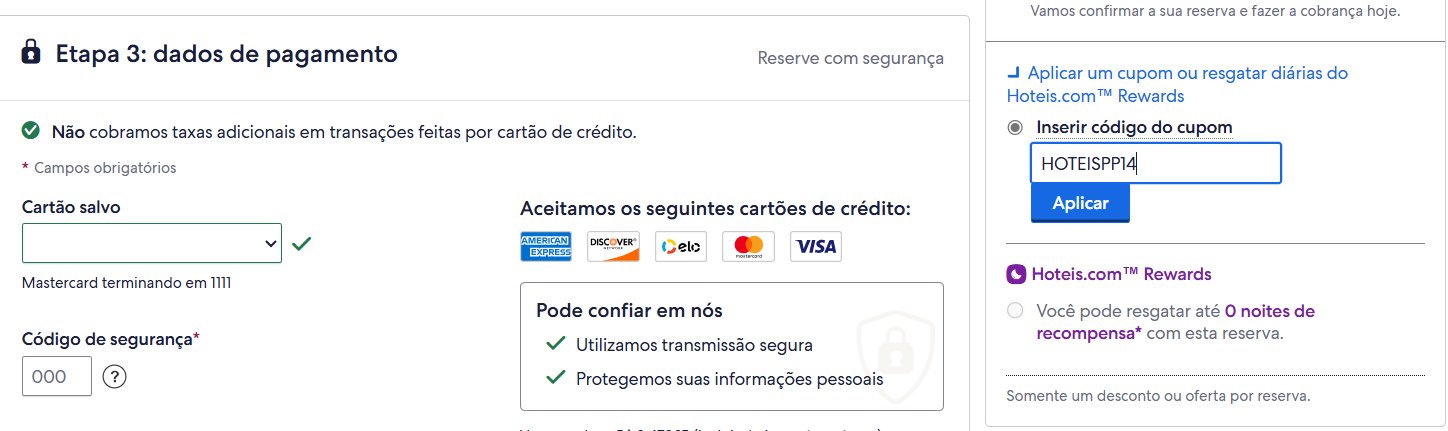Open the security code help question mark
Image resolution: width=1448 pixels, height=431 pixels.
click(114, 377)
